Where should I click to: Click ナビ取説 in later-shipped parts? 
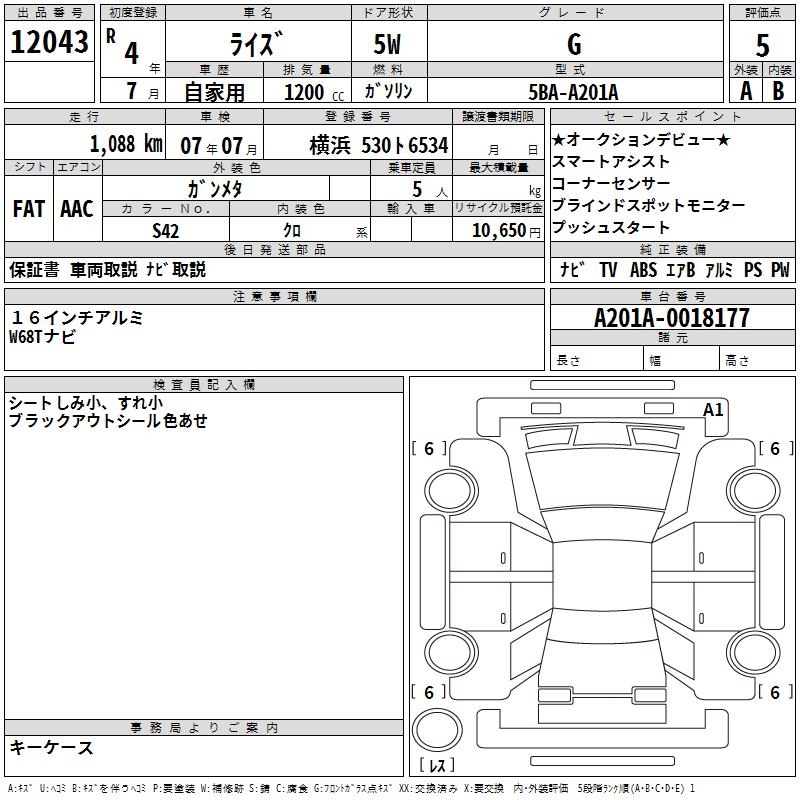(176, 269)
